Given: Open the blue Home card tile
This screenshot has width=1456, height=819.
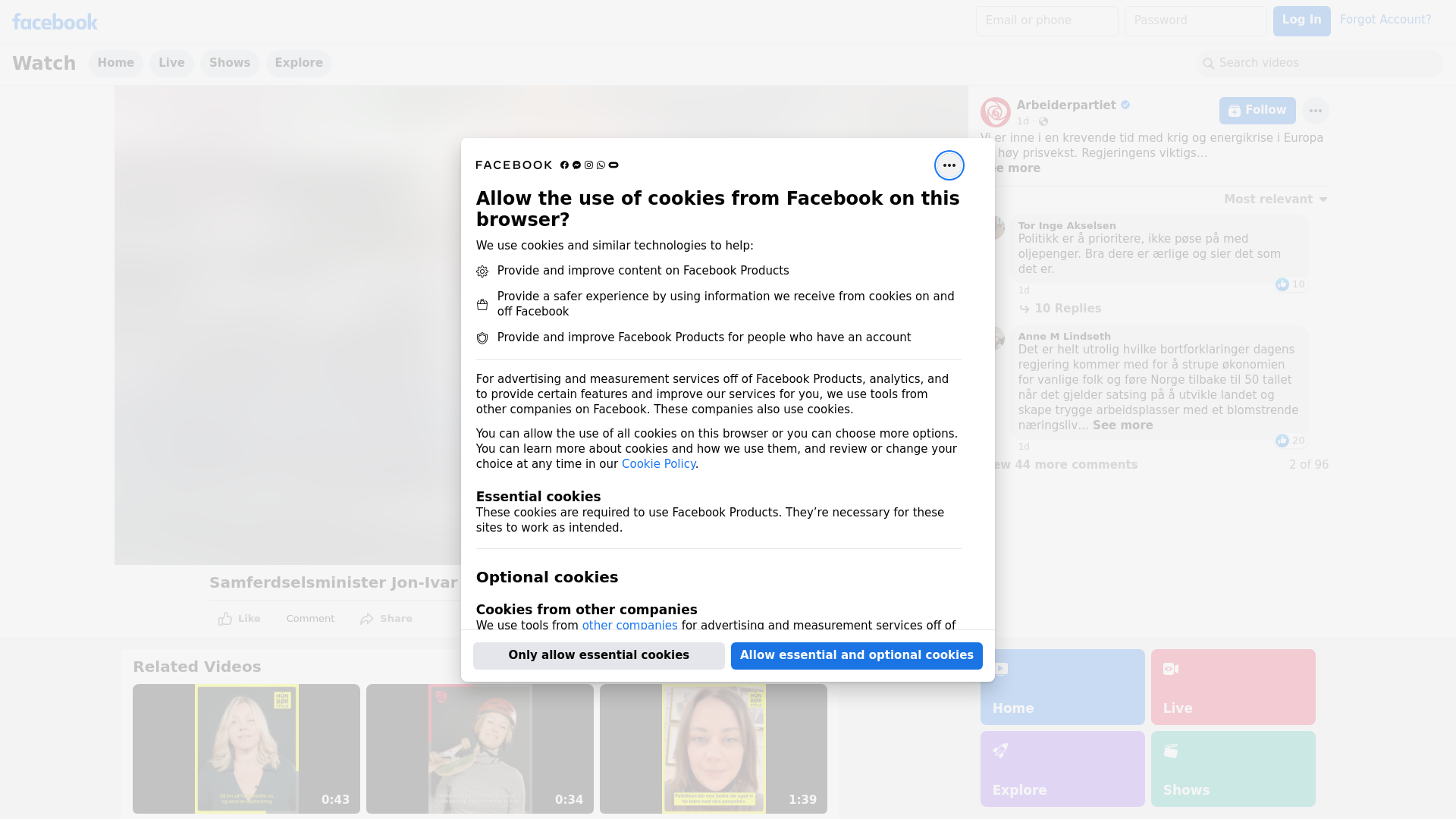Looking at the screenshot, I should [1062, 687].
